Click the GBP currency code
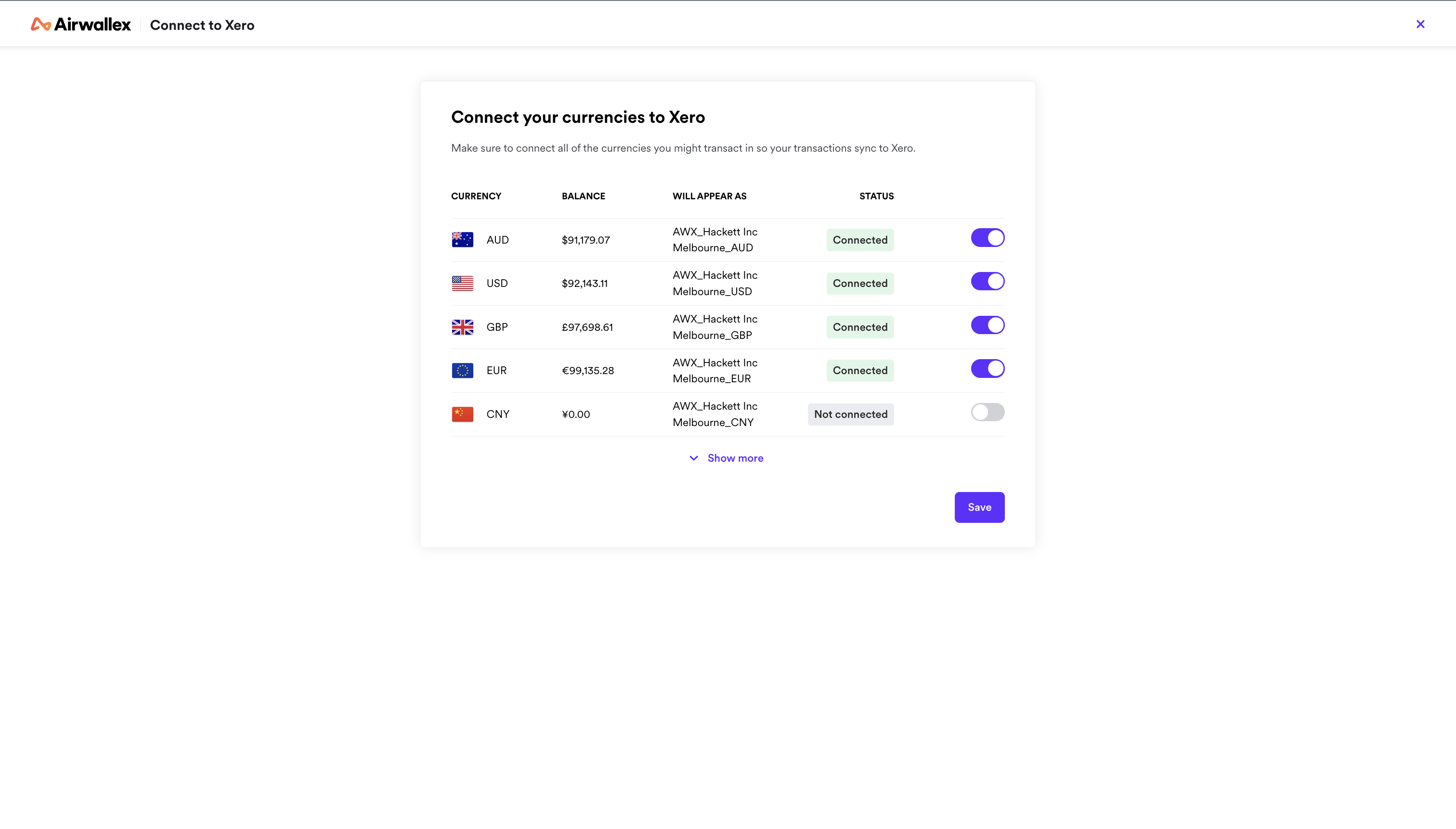 point(496,327)
